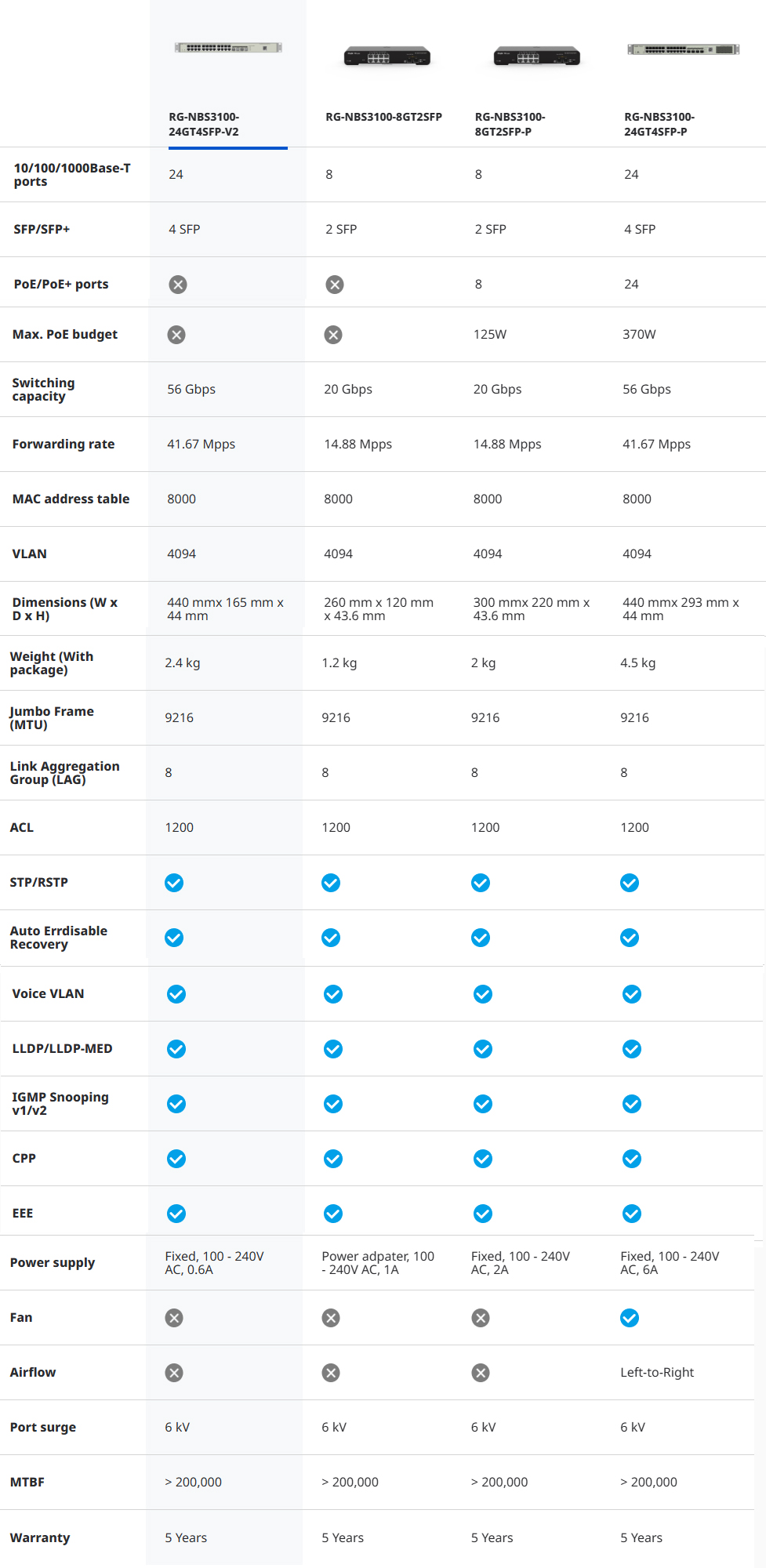766x1568 pixels.
Task: Click the EEE checkmark for 8GT2SFP
Action: [333, 1214]
